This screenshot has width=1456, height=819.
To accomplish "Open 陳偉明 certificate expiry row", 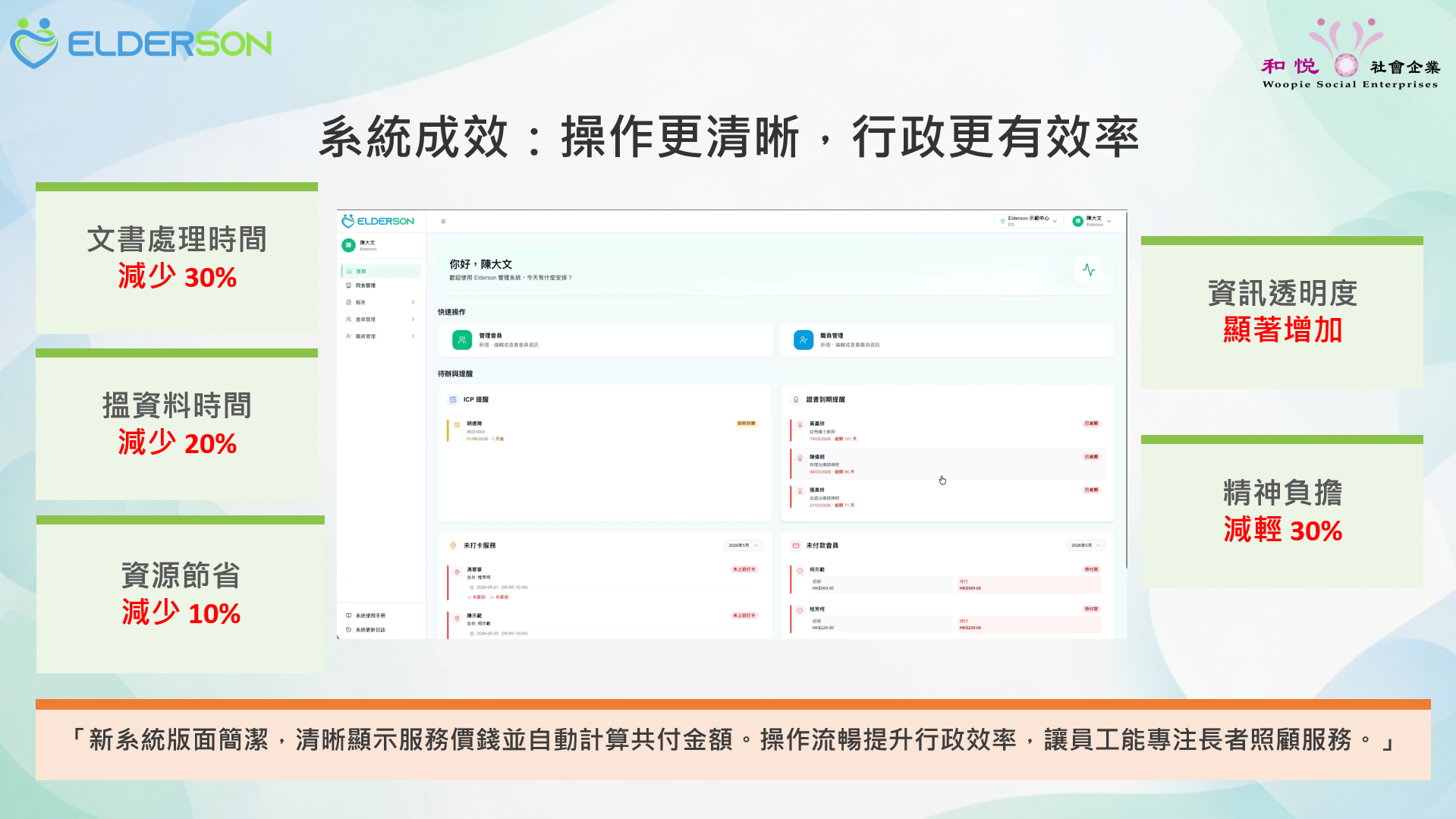I will tap(947, 464).
